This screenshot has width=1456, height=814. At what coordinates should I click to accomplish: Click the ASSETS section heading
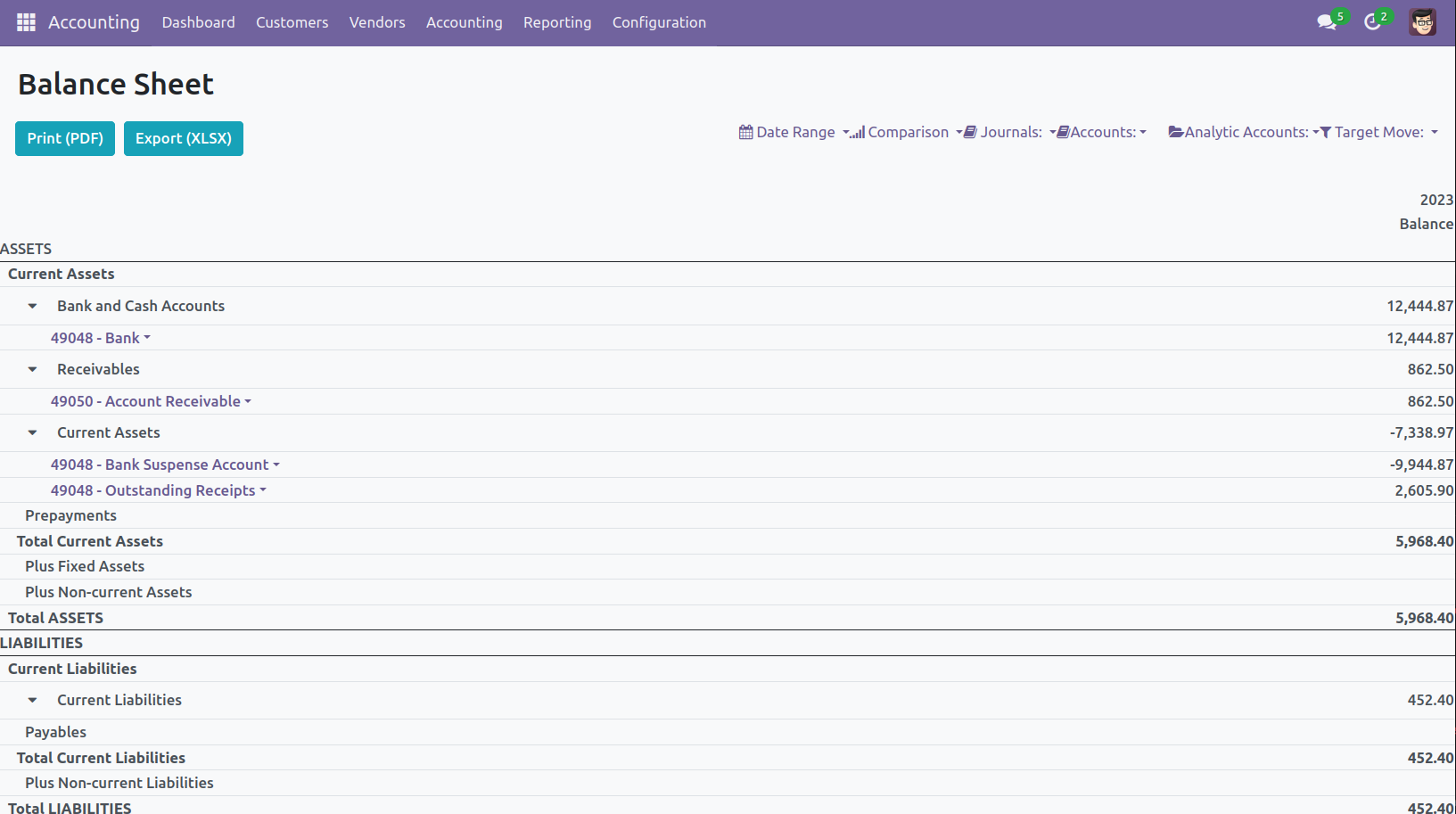(26, 249)
